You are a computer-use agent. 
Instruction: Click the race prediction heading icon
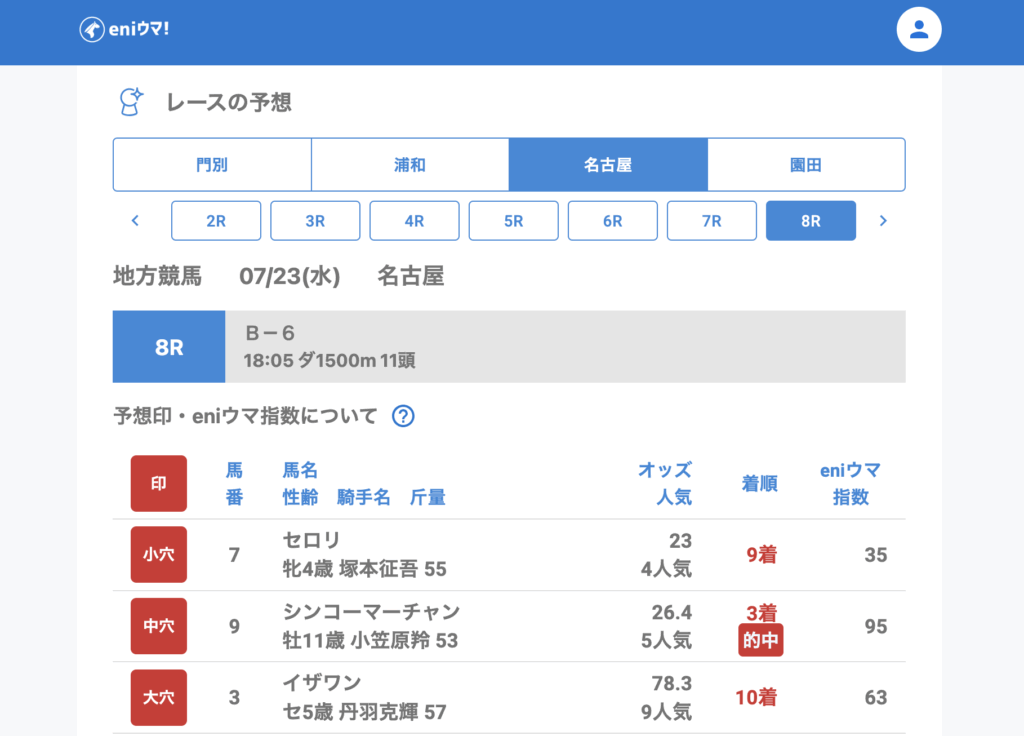(130, 102)
